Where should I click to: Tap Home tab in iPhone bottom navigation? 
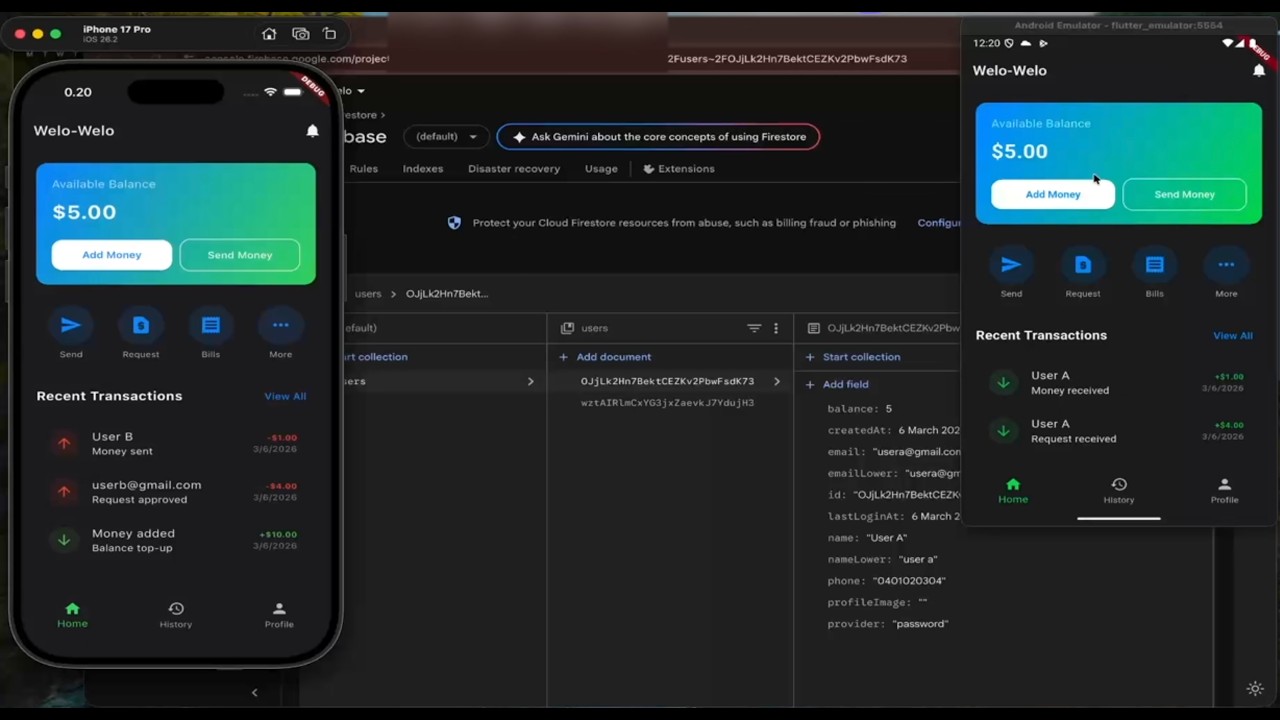(72, 615)
